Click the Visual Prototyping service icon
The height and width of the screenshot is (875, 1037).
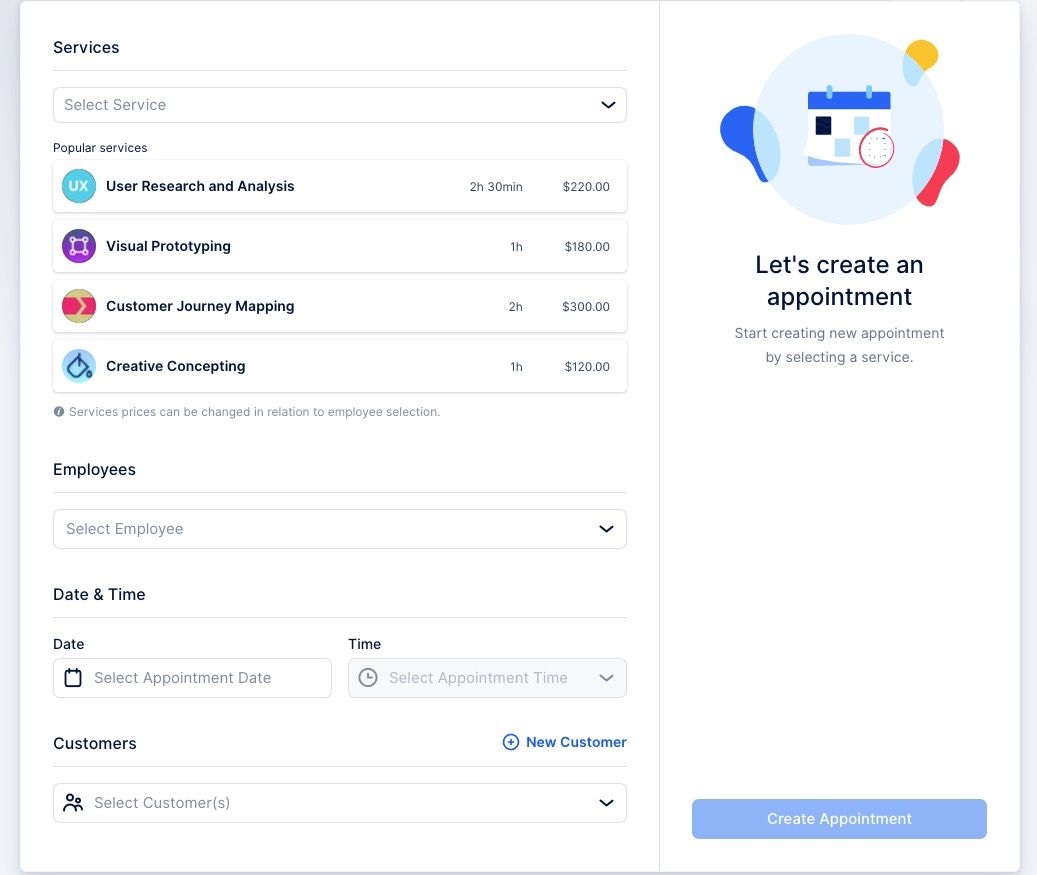click(x=79, y=246)
